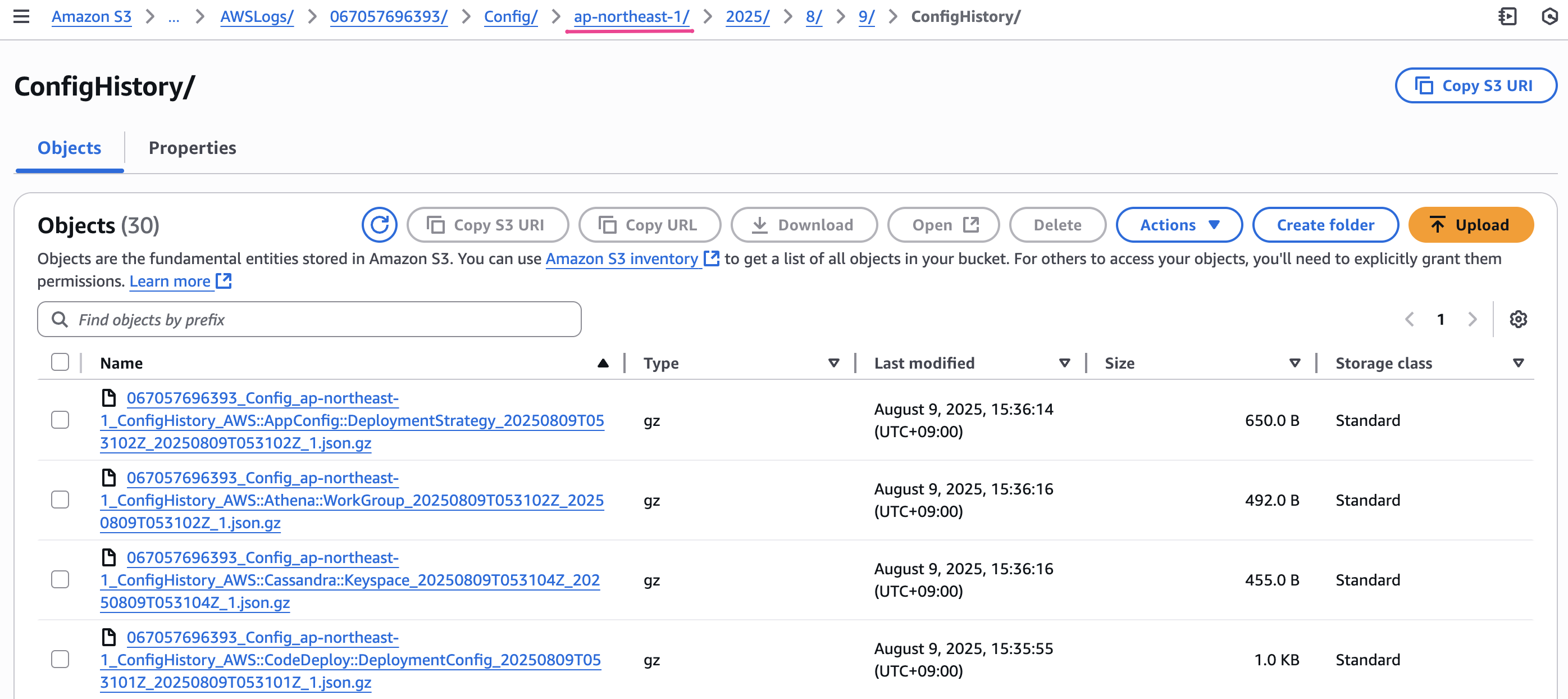Click the orange Upload button
Screen dimensions: 1568x699
(x=1471, y=225)
